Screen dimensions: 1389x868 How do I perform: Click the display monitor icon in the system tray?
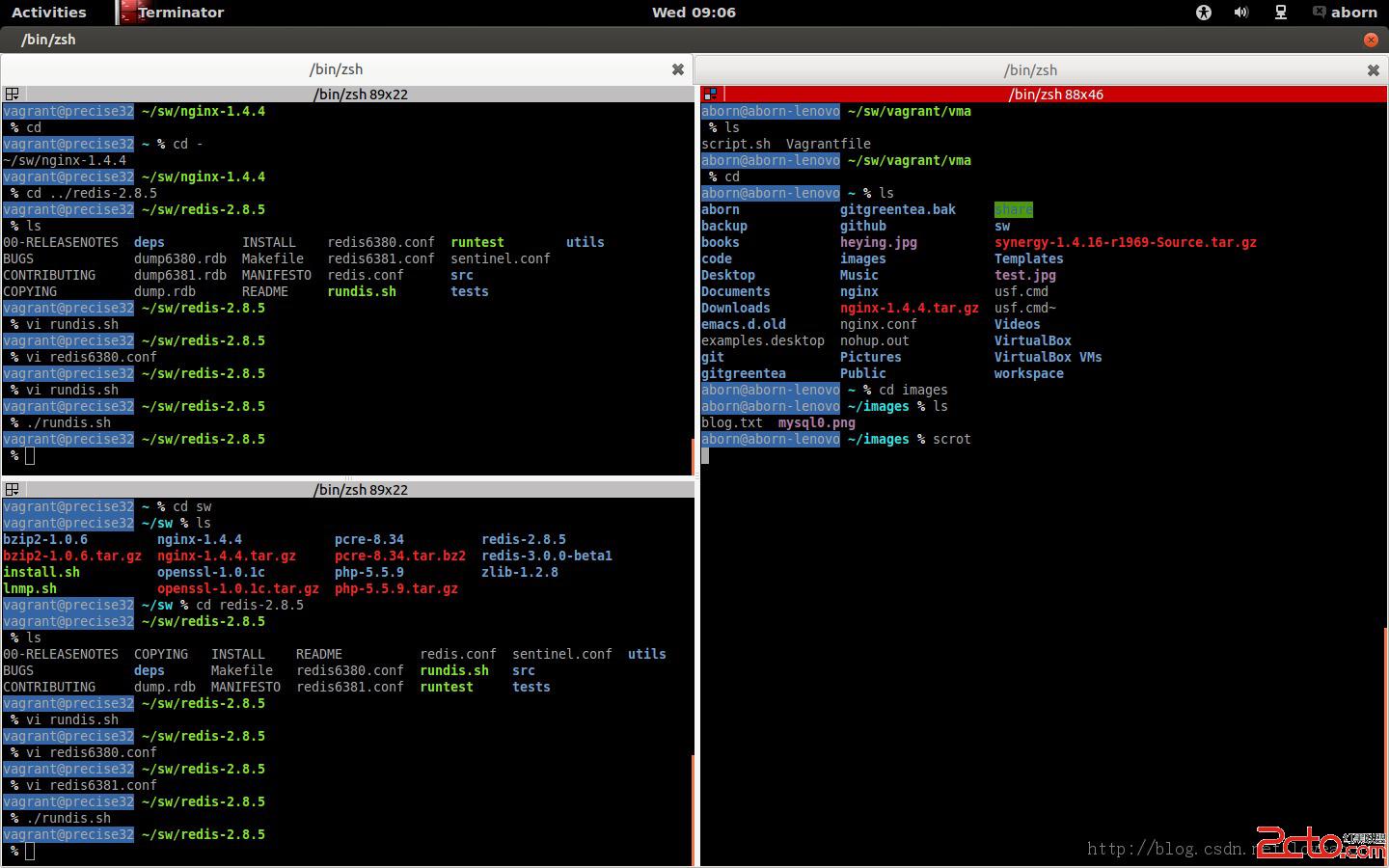coord(1278,13)
